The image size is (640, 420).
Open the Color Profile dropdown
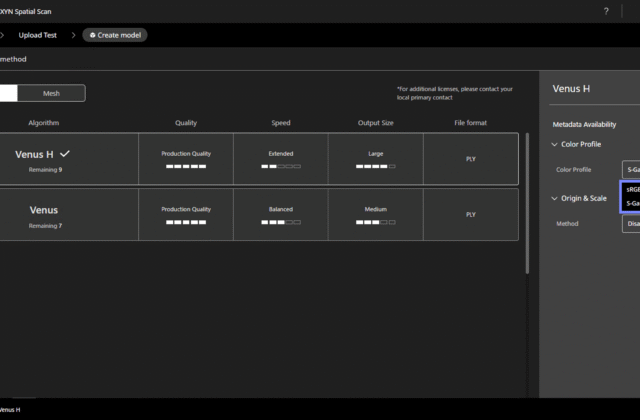(631, 169)
